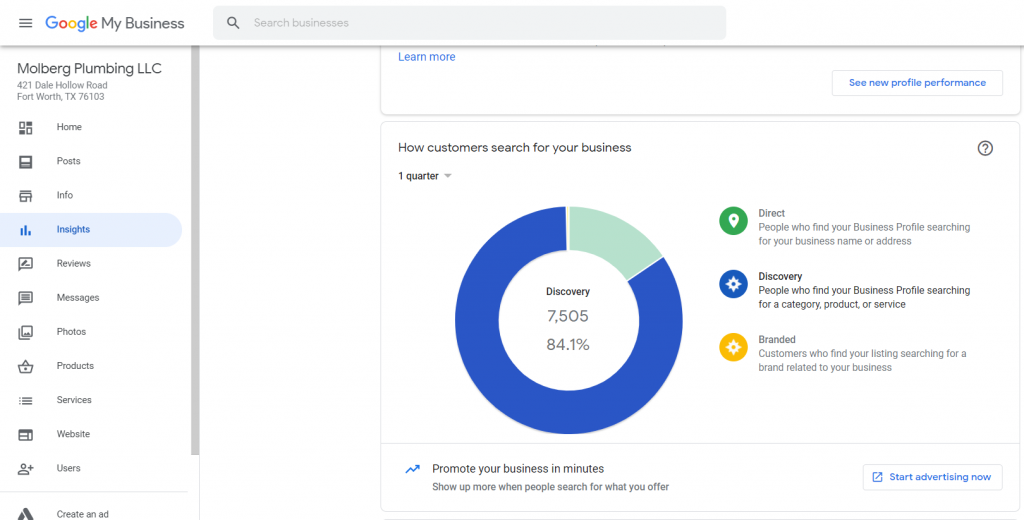Open the 1 quarter period dropdown
Screen dimensions: 1024x520
click(425, 176)
